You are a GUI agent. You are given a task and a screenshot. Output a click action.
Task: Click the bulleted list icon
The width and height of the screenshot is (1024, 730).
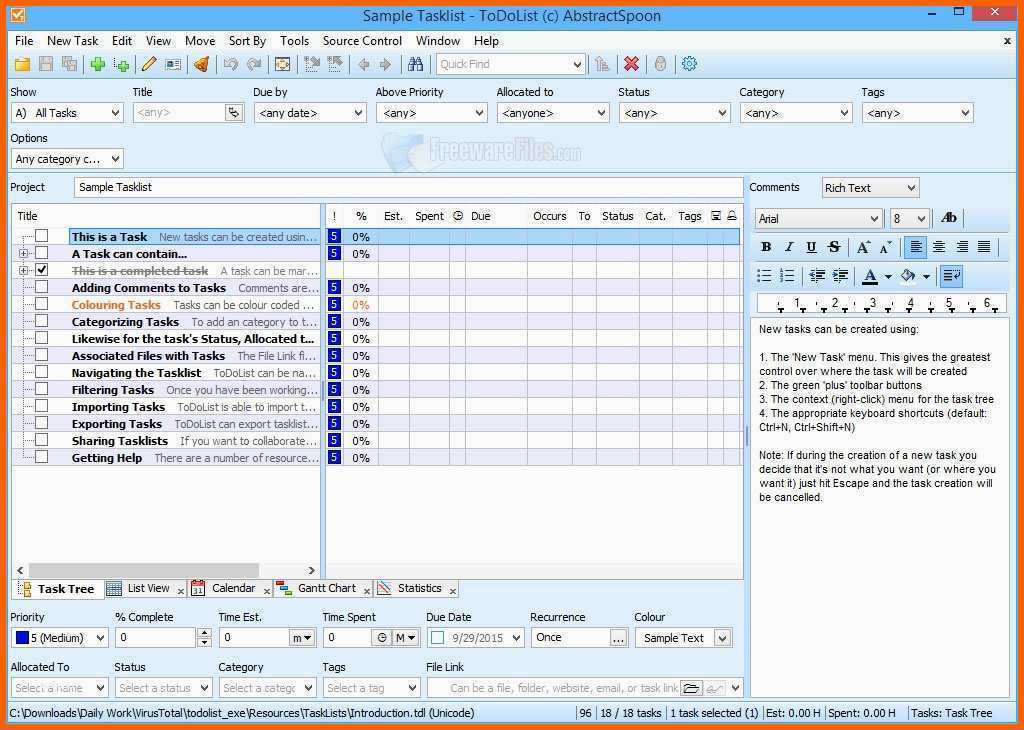pyautogui.click(x=764, y=276)
